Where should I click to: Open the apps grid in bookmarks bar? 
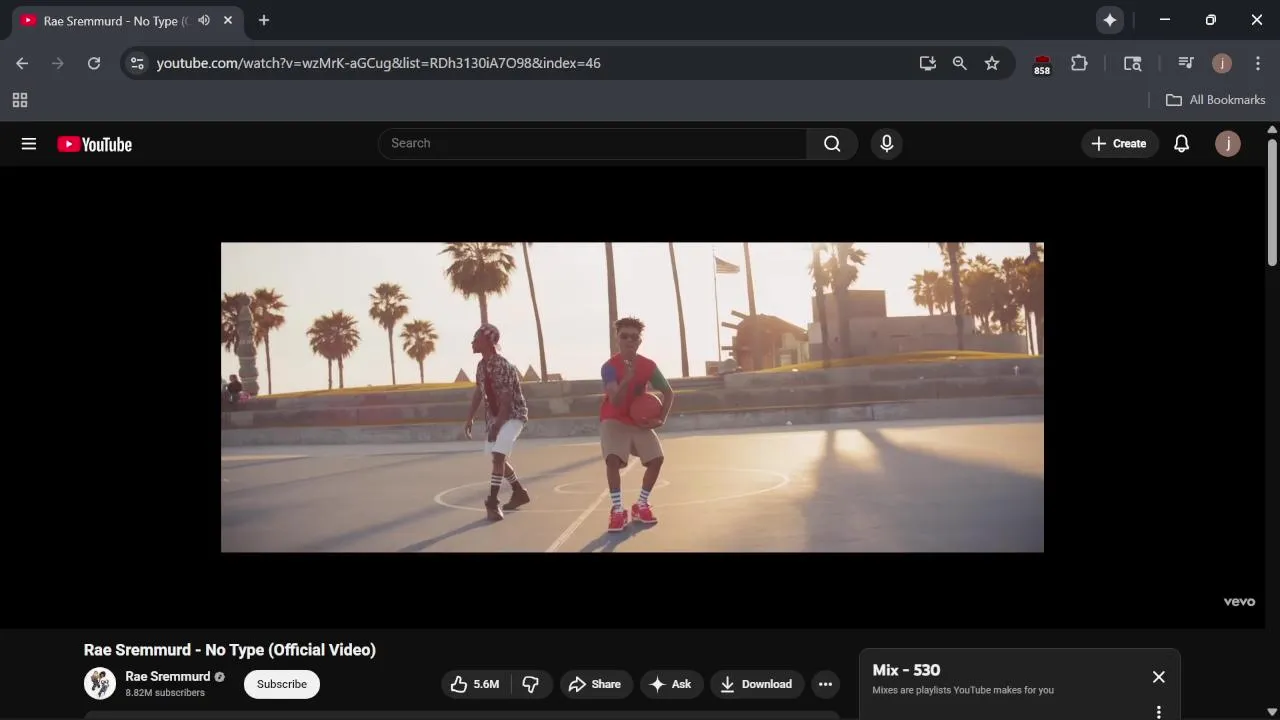point(20,100)
